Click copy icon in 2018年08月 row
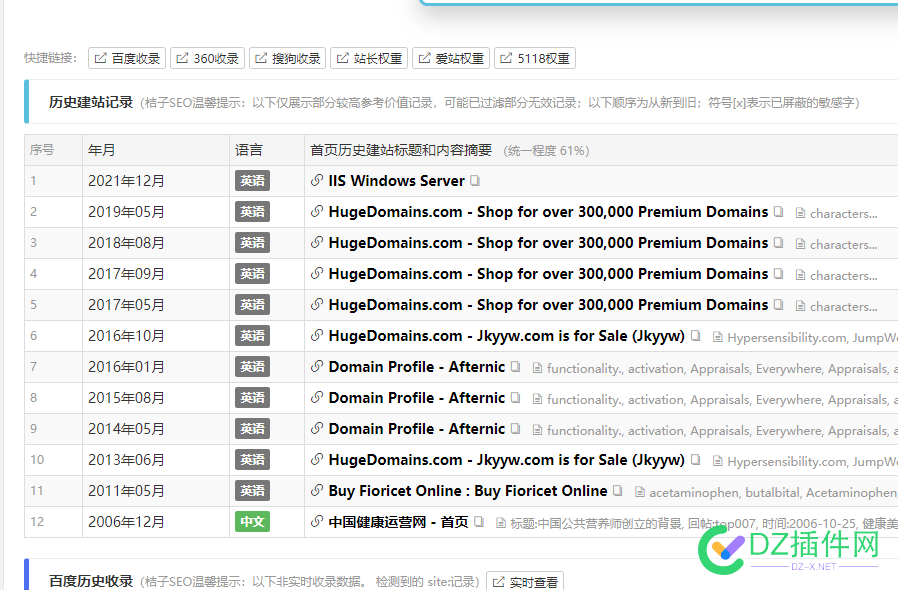 coord(778,242)
